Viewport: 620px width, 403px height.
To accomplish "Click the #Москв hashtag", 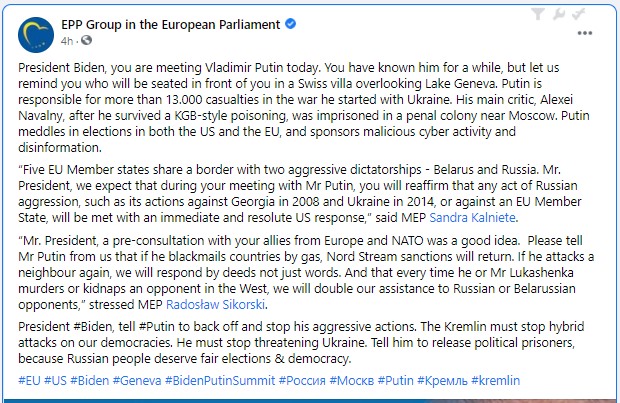I will coord(352,380).
